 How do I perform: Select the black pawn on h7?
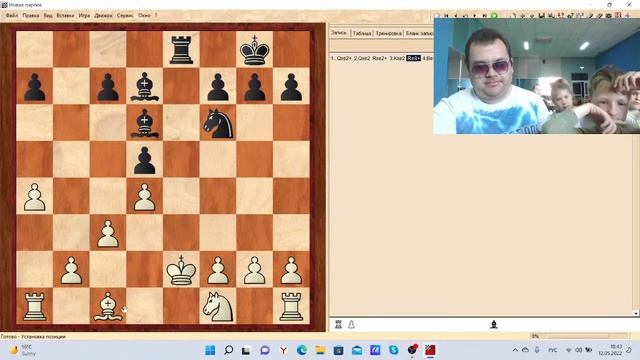(291, 87)
